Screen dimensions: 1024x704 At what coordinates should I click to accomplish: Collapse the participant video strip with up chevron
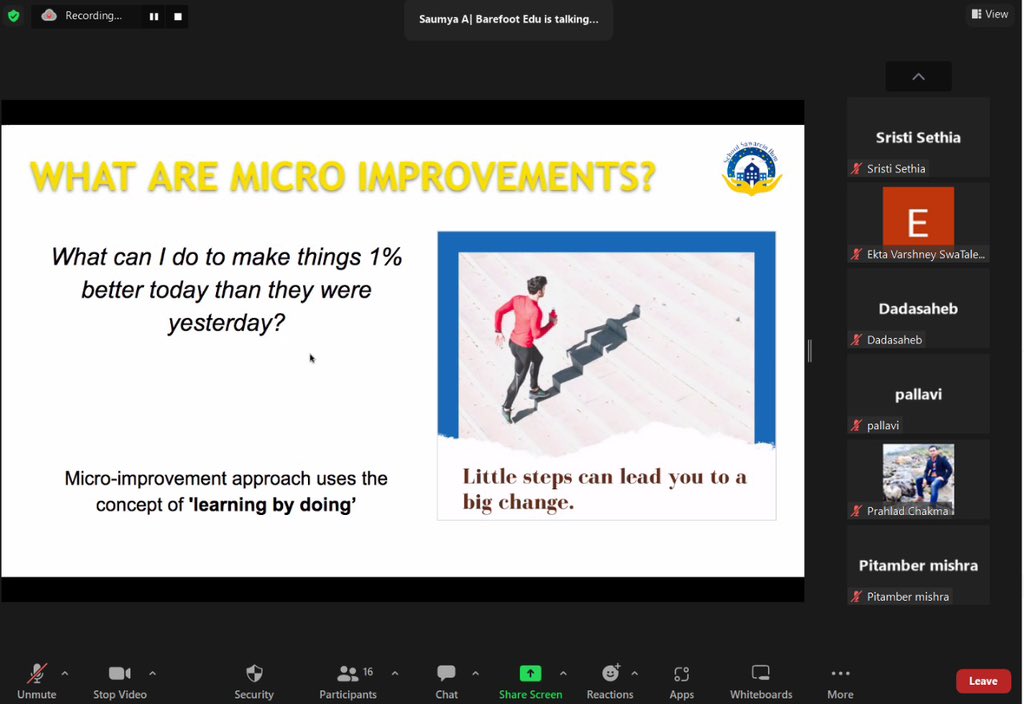point(918,76)
